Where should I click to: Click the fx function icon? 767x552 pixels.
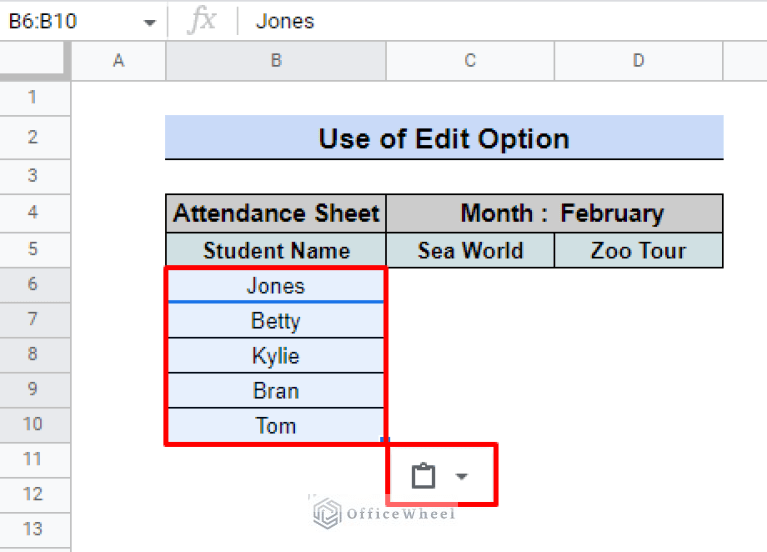coord(202,21)
